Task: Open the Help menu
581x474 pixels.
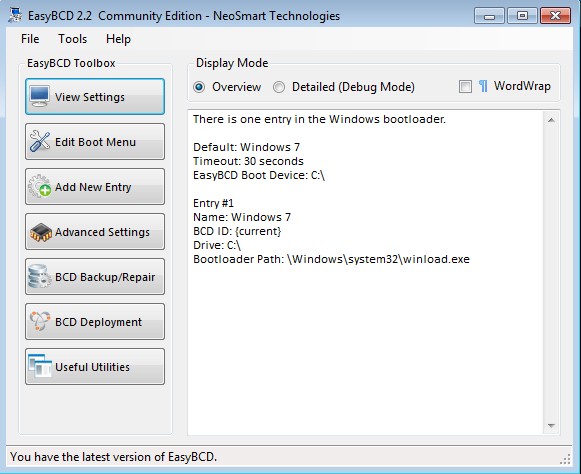Action: pyautogui.click(x=118, y=39)
